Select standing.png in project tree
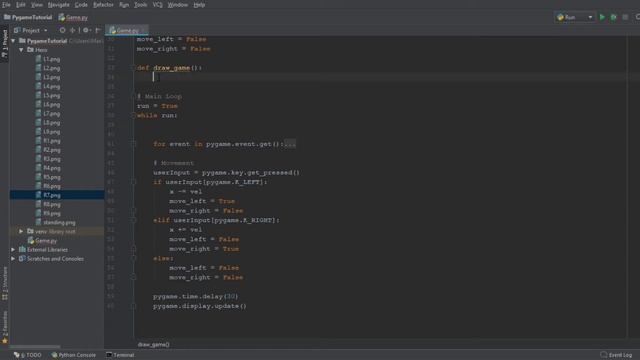The image size is (640, 360). 56,222
